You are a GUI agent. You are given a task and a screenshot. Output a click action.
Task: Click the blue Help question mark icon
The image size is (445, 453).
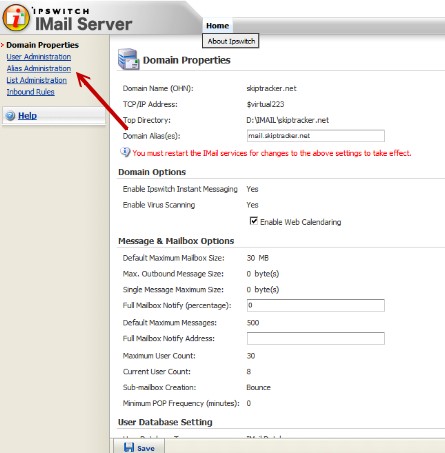[x=11, y=116]
